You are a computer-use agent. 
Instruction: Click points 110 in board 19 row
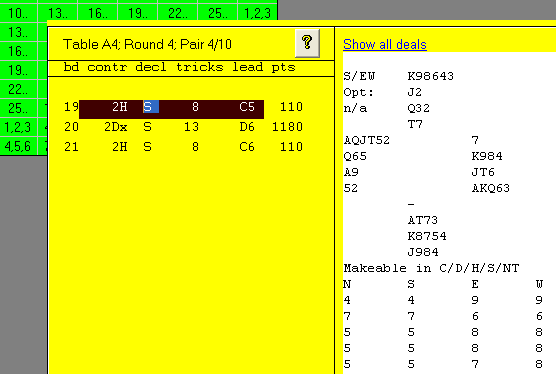[291, 107]
